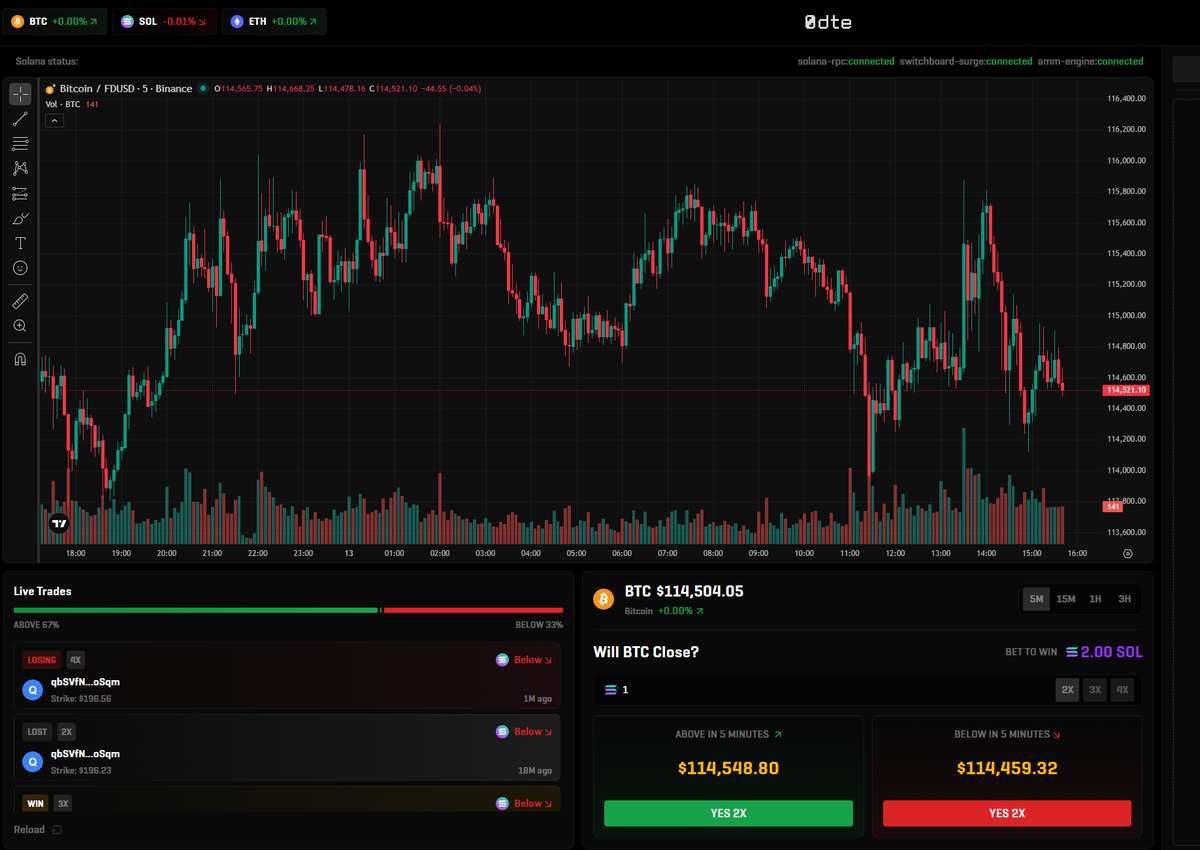Click the LOST trade avatar icon
The width and height of the screenshot is (1200, 850).
33,762
